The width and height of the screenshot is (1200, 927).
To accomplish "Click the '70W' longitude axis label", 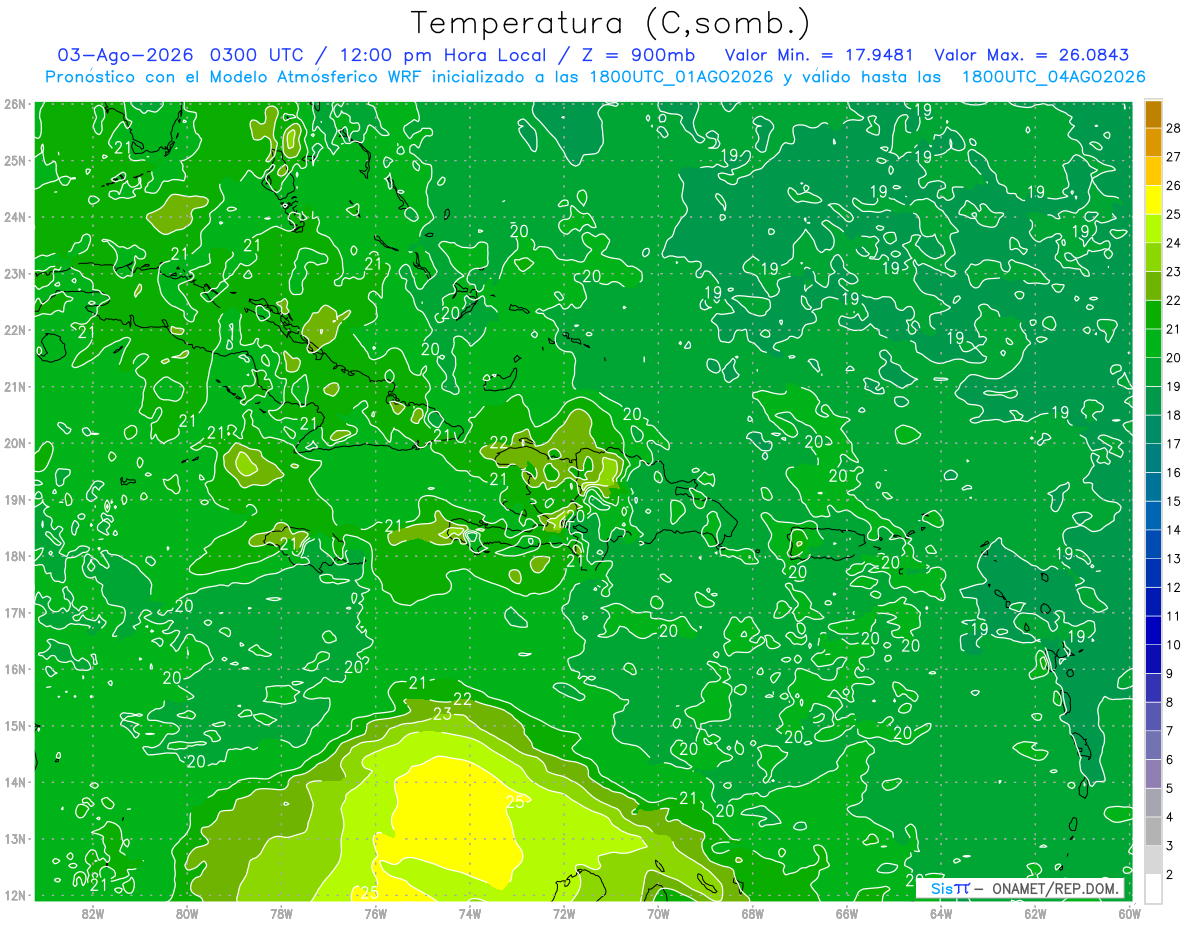I will (658, 913).
